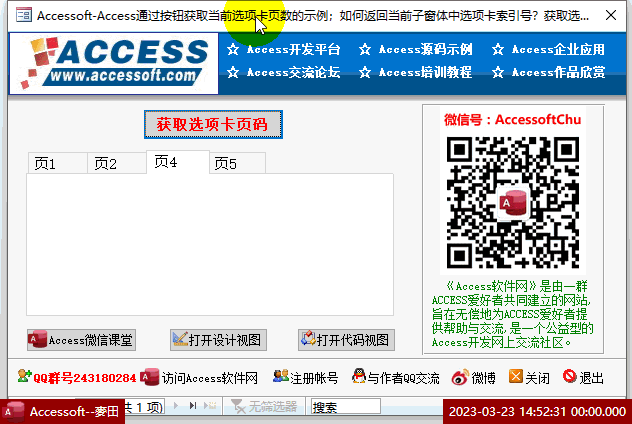The height and width of the screenshot is (424, 632).
Task: Click the QQ群号243180284 text
Action: [85, 378]
